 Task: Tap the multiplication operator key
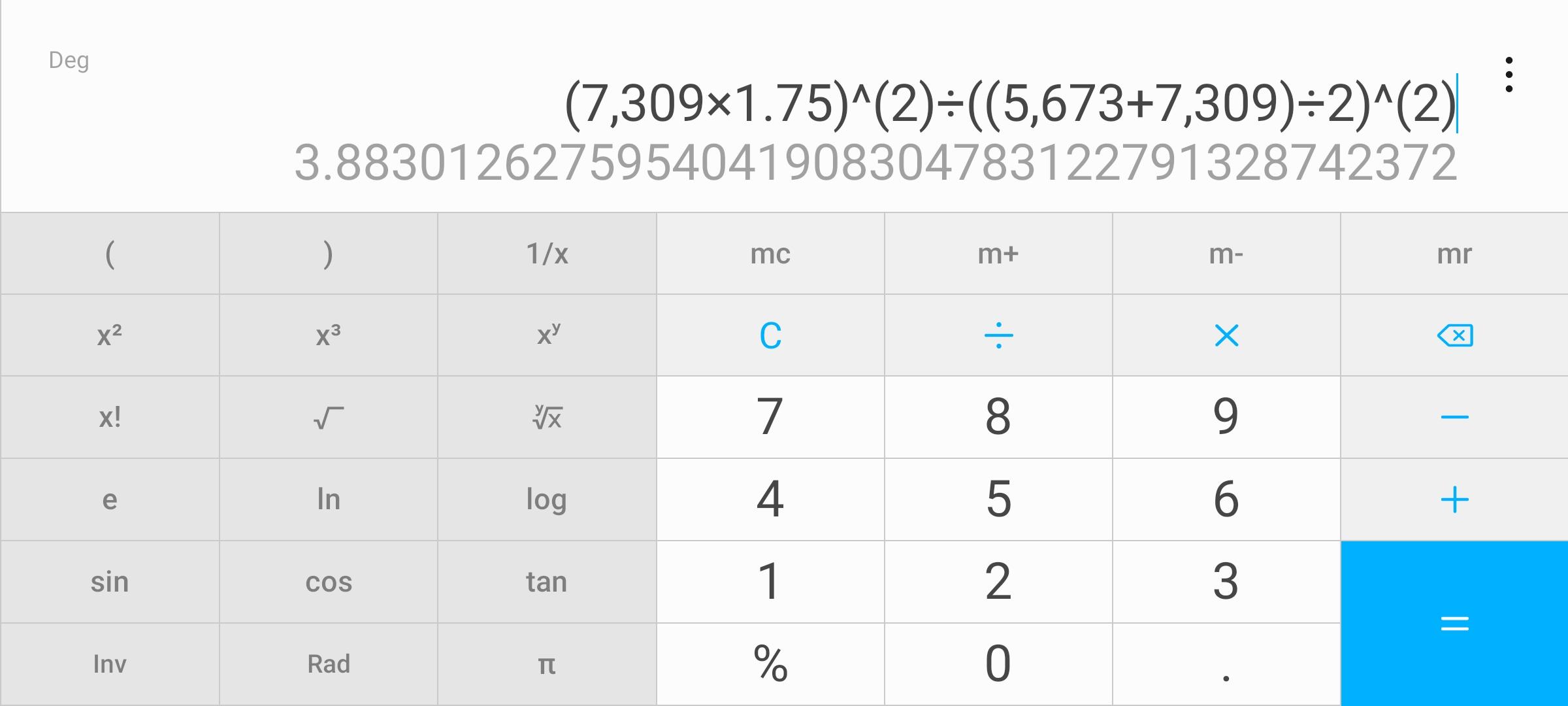1226,335
